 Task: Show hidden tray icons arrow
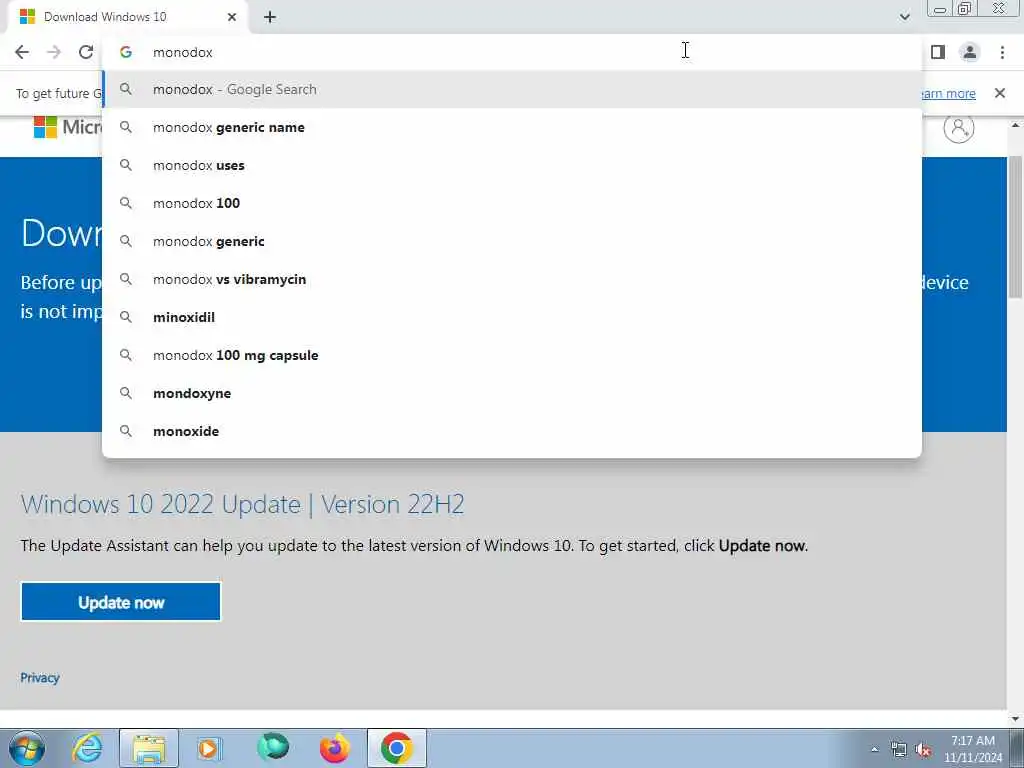pos(874,750)
